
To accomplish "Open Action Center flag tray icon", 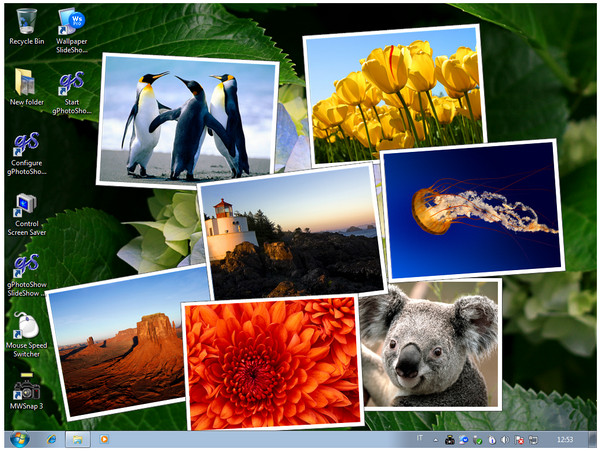I will tap(519, 440).
